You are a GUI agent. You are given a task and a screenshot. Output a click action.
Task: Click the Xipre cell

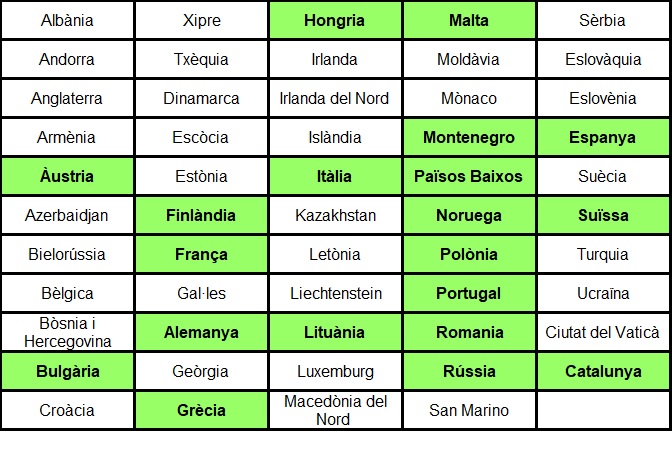pos(201,20)
